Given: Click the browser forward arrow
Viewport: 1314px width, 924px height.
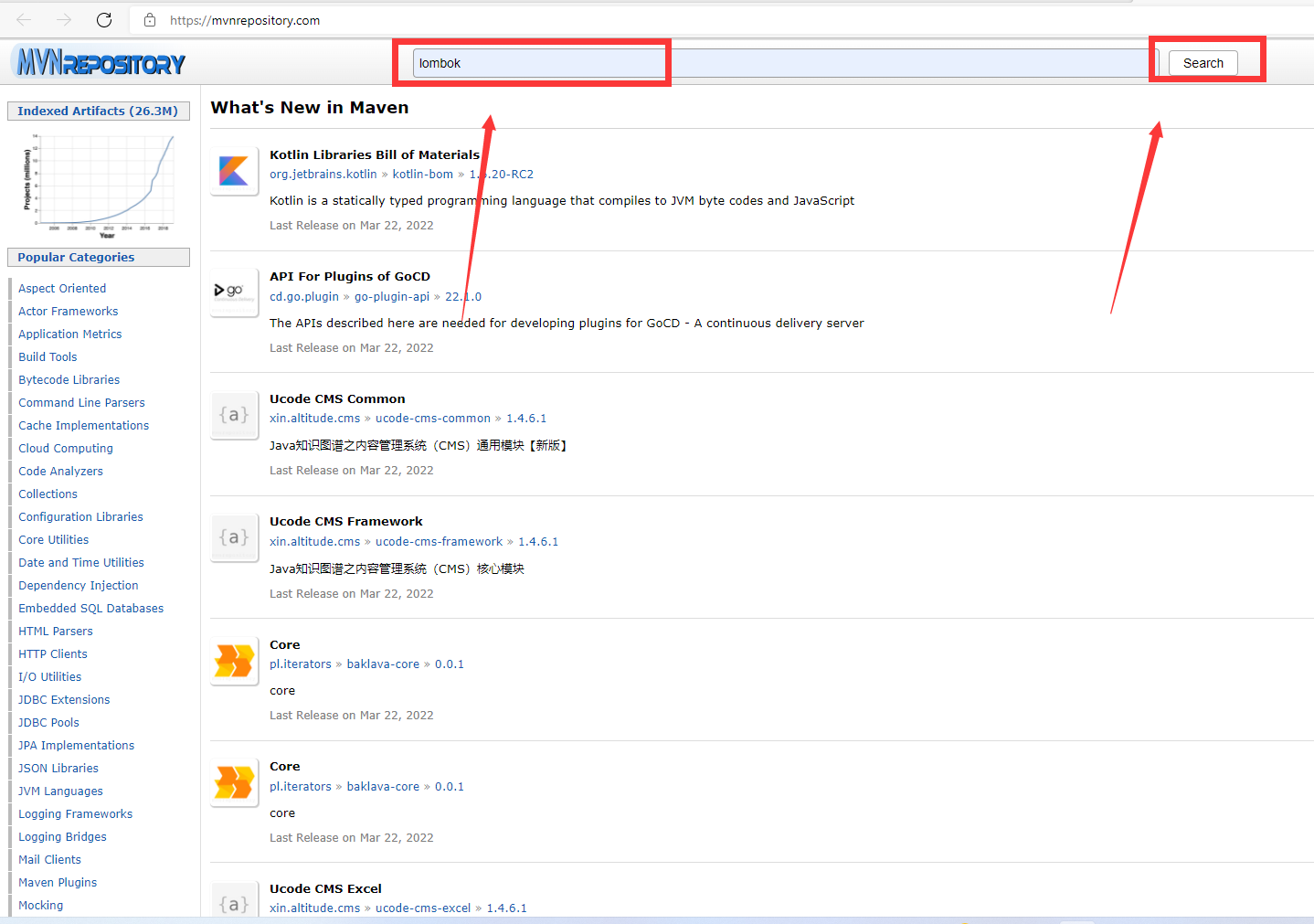Looking at the screenshot, I should (x=64, y=20).
